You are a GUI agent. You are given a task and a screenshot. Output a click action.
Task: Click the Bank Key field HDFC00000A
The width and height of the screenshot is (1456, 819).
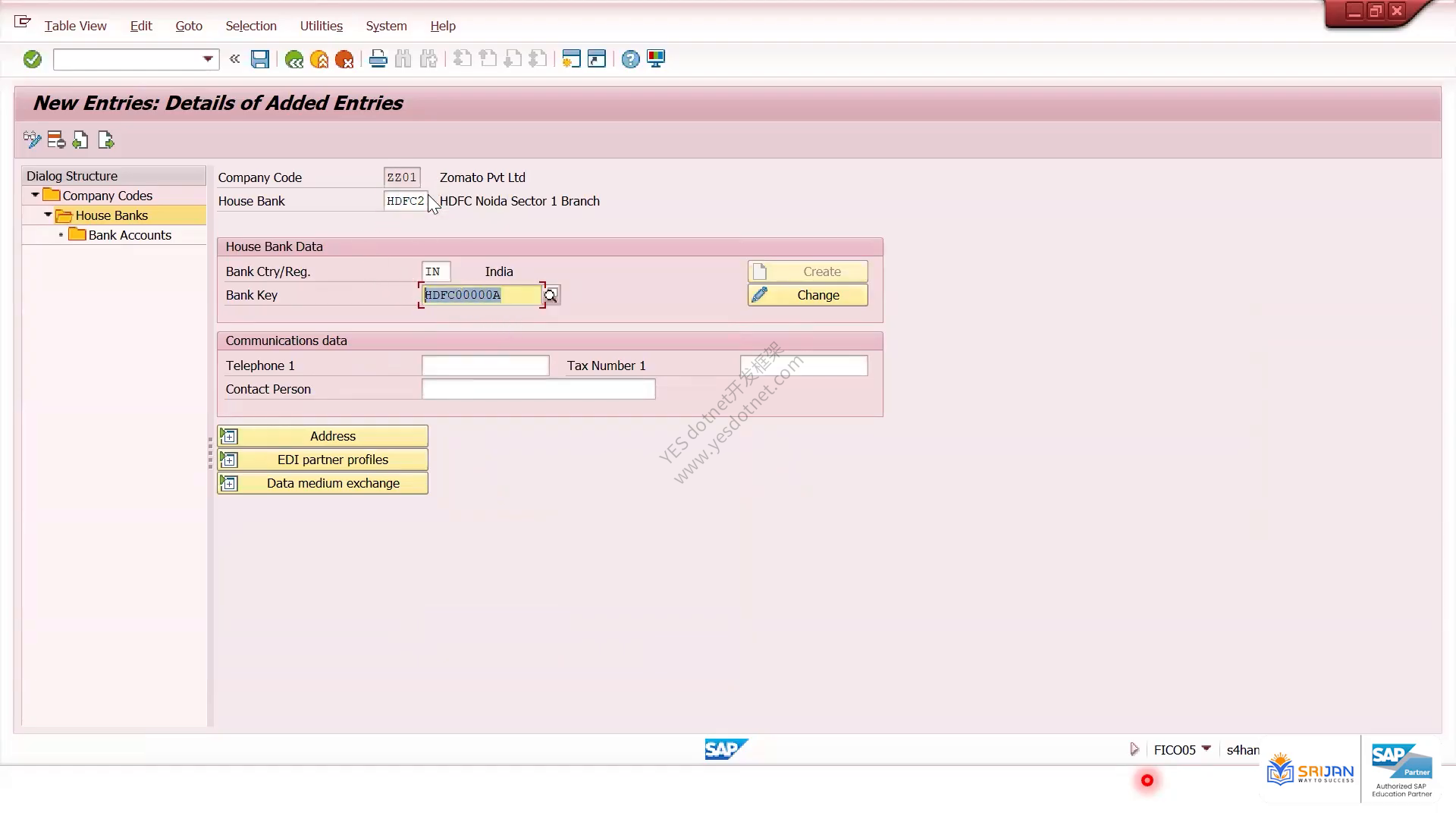(x=481, y=295)
